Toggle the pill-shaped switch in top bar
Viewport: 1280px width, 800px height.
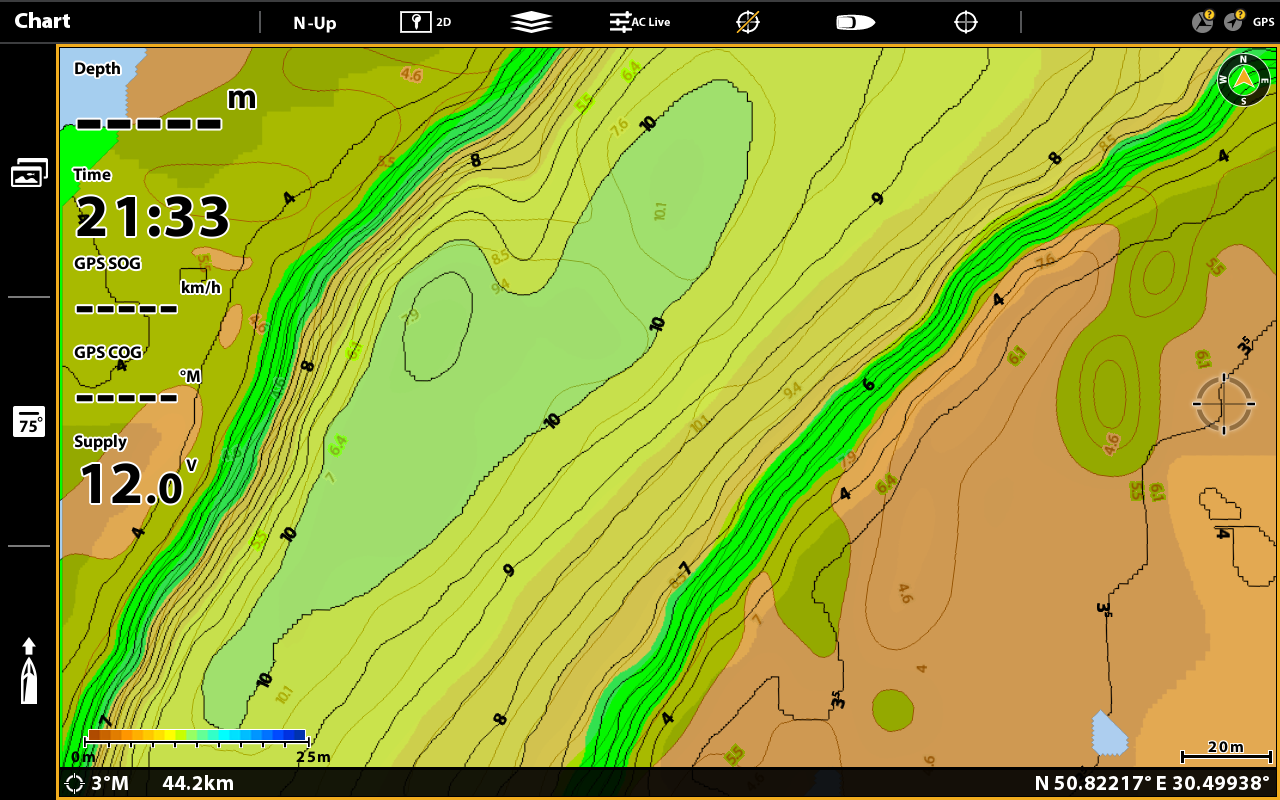[855, 22]
